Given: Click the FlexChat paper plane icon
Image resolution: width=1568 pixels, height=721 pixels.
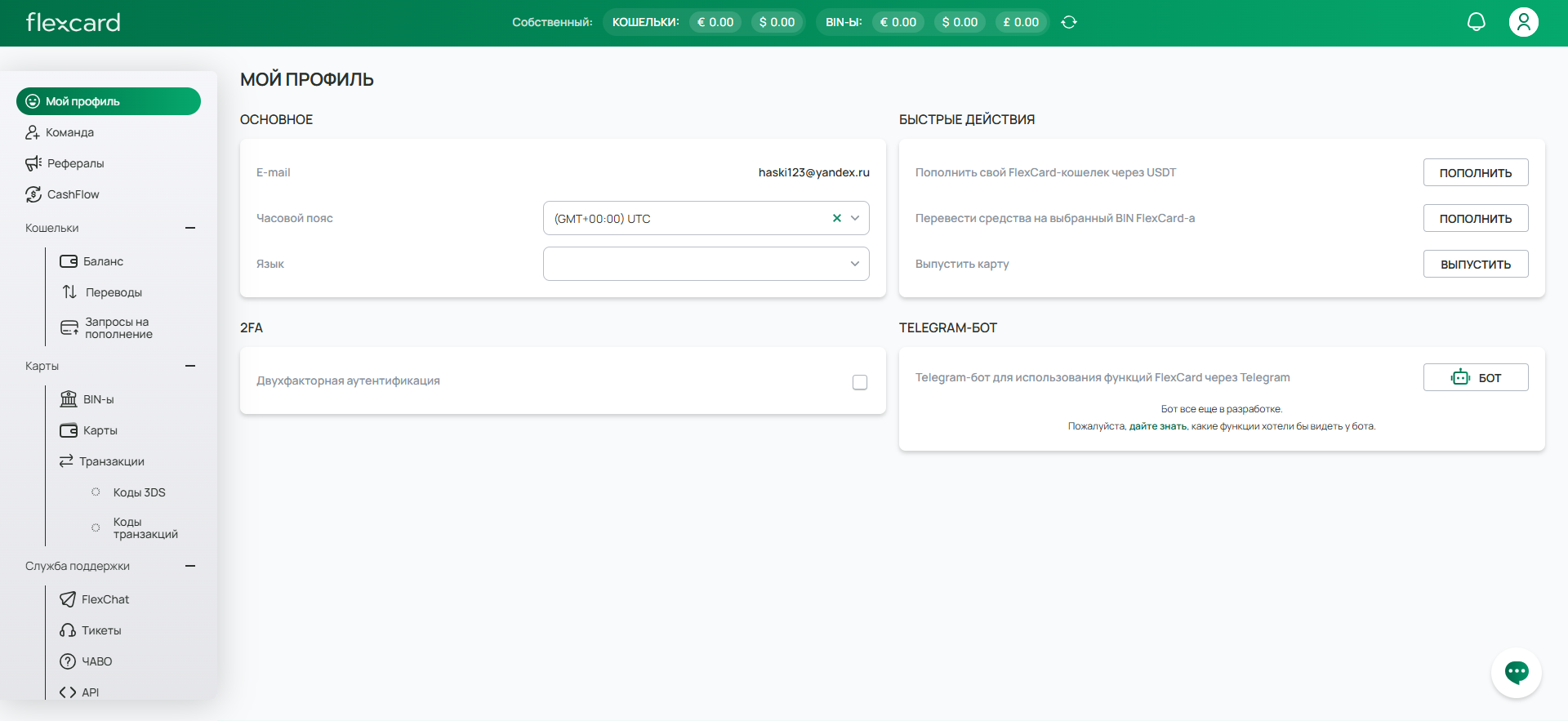Looking at the screenshot, I should [68, 599].
